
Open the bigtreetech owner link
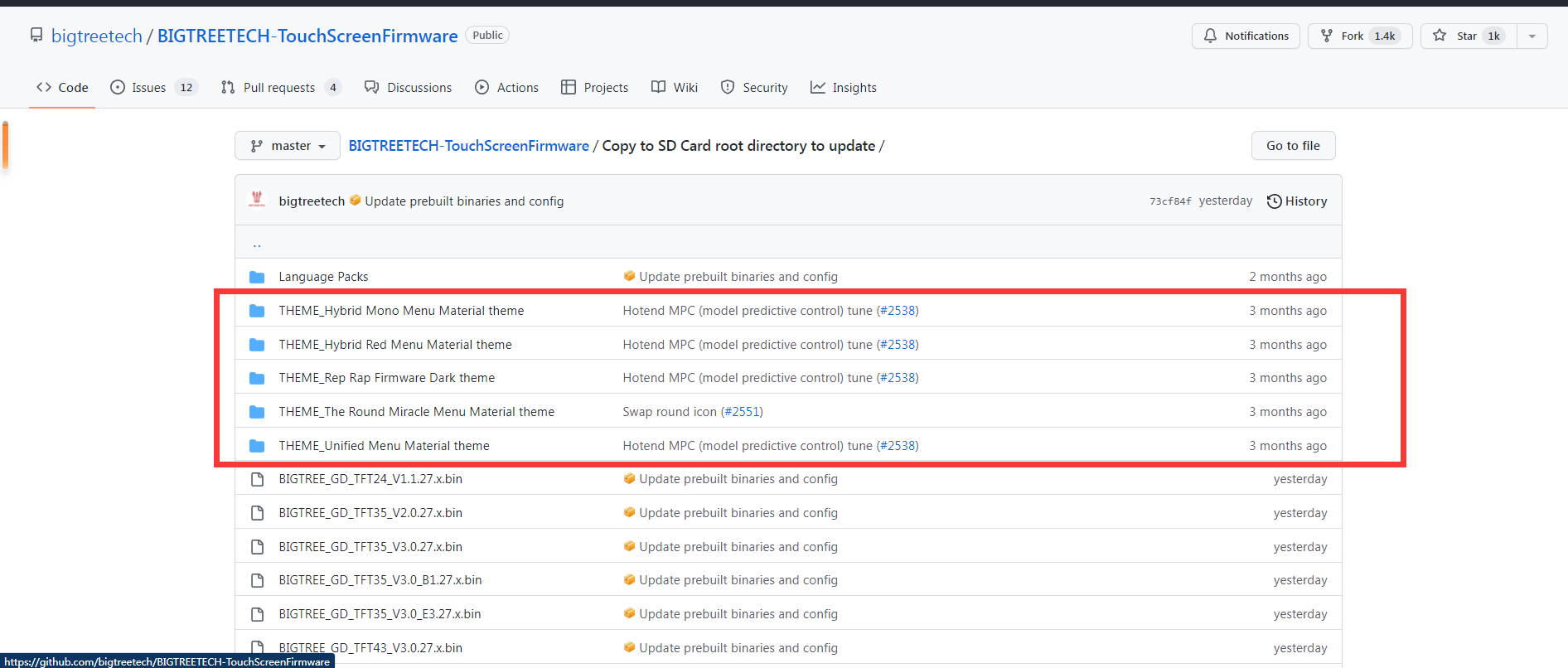click(x=96, y=36)
